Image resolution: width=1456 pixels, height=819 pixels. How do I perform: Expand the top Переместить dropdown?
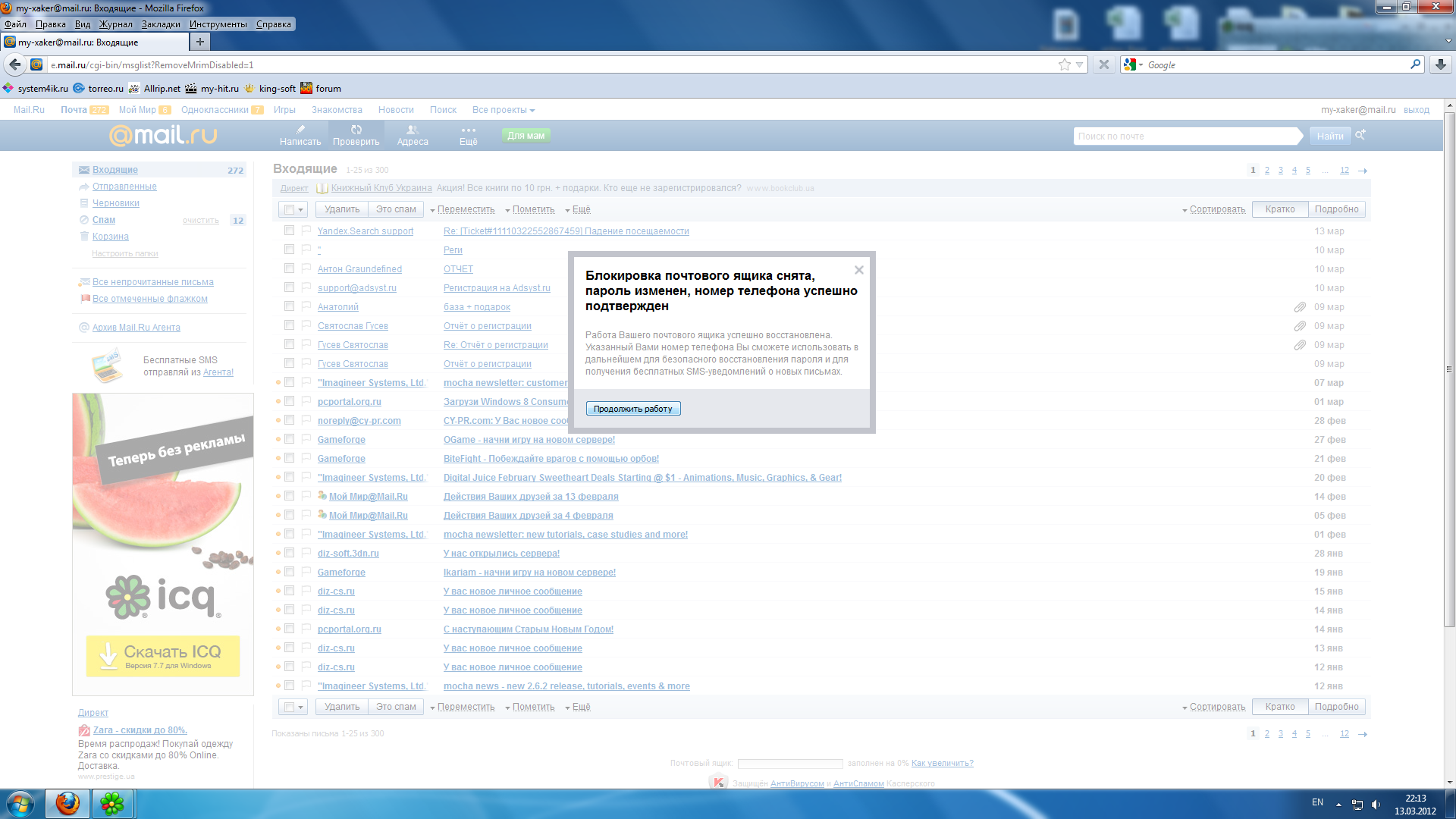point(462,209)
